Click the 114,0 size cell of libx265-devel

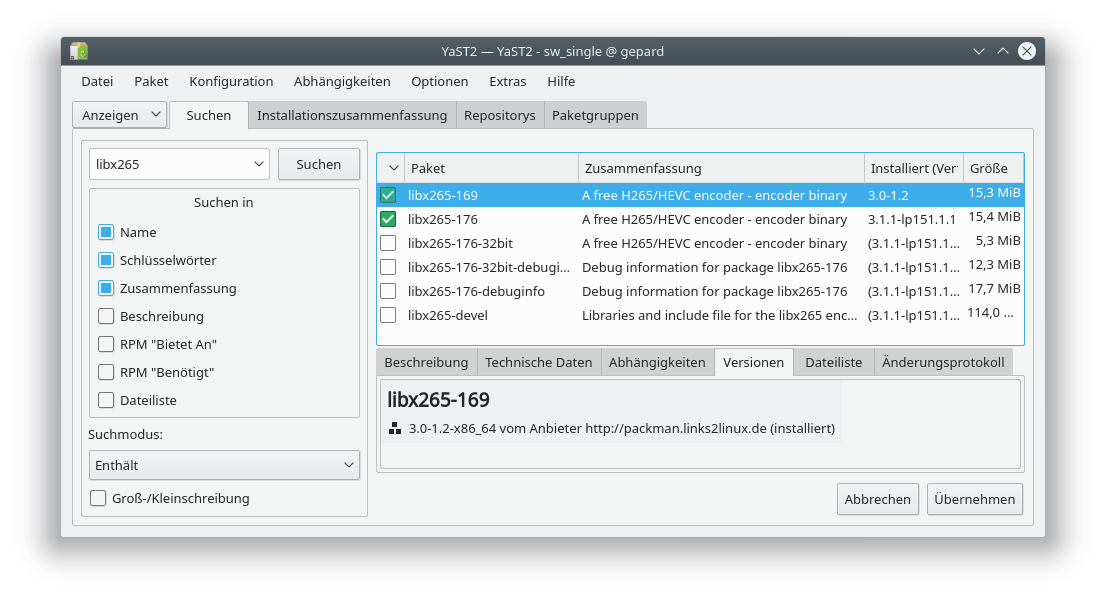pyautogui.click(x=990, y=313)
